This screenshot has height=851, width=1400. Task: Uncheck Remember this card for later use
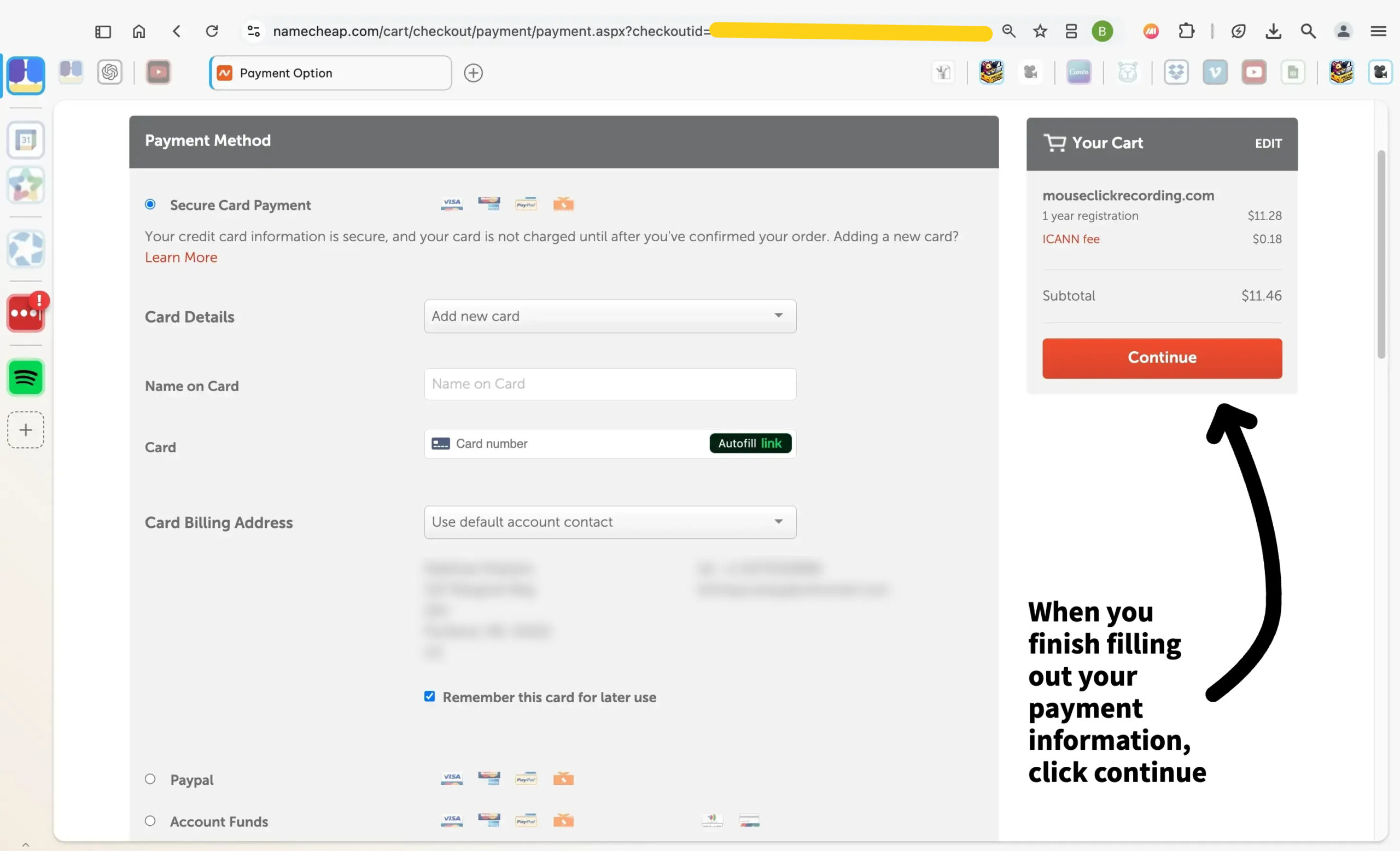[x=429, y=696]
